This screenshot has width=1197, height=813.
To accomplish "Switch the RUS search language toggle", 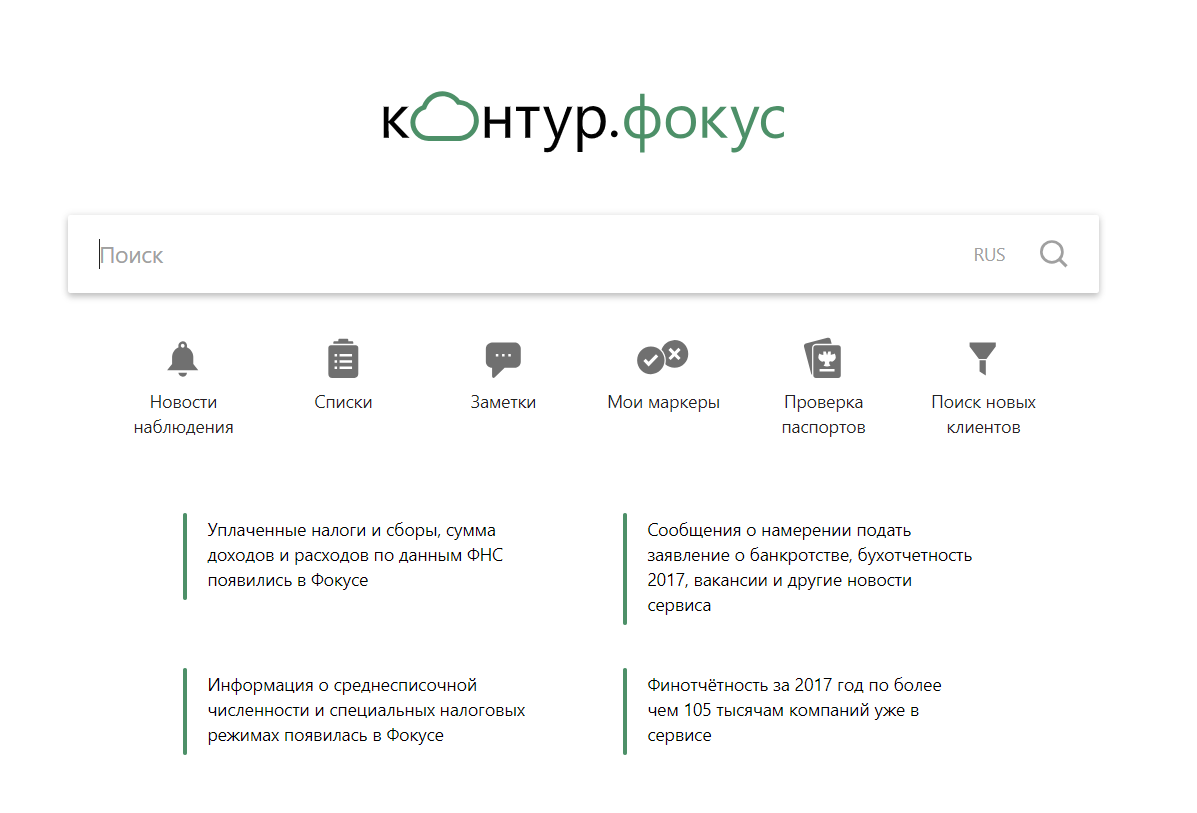I will tap(989, 255).
